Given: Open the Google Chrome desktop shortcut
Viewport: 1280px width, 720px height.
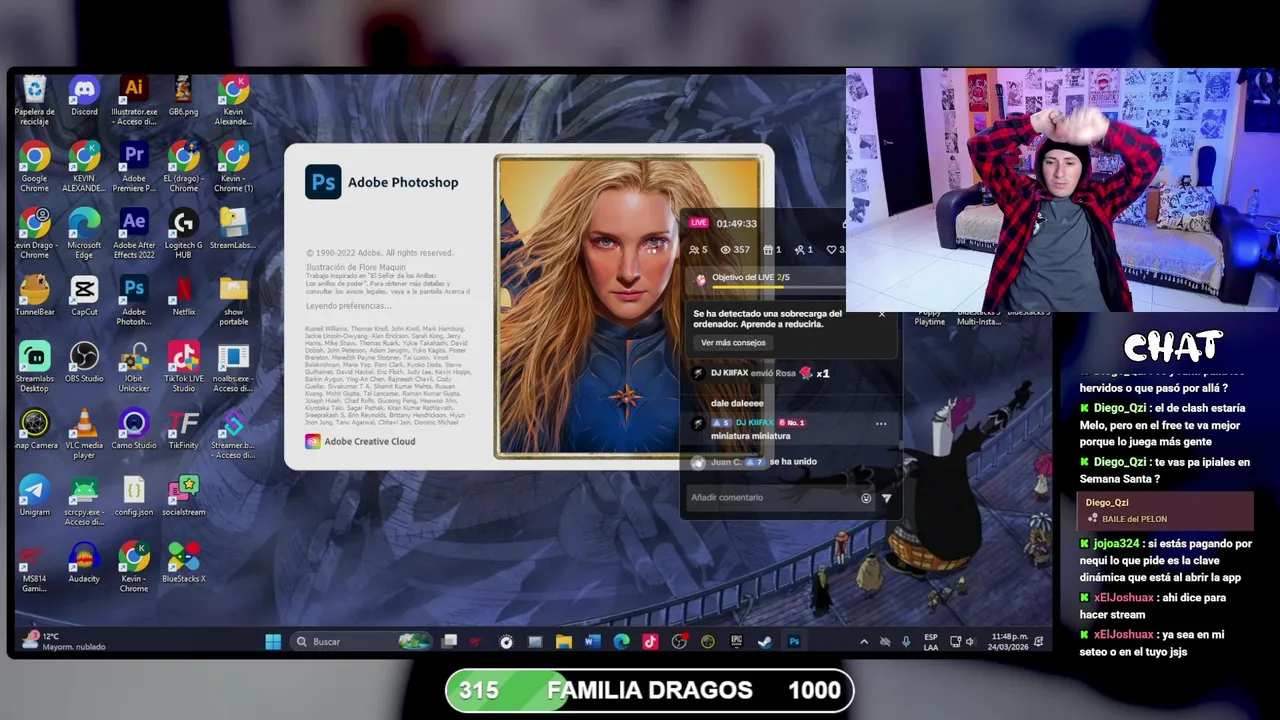Looking at the screenshot, I should pyautogui.click(x=34, y=167).
